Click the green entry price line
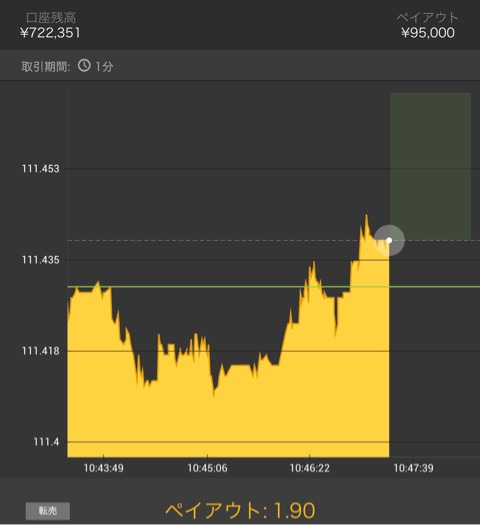The image size is (480, 525). (273, 287)
